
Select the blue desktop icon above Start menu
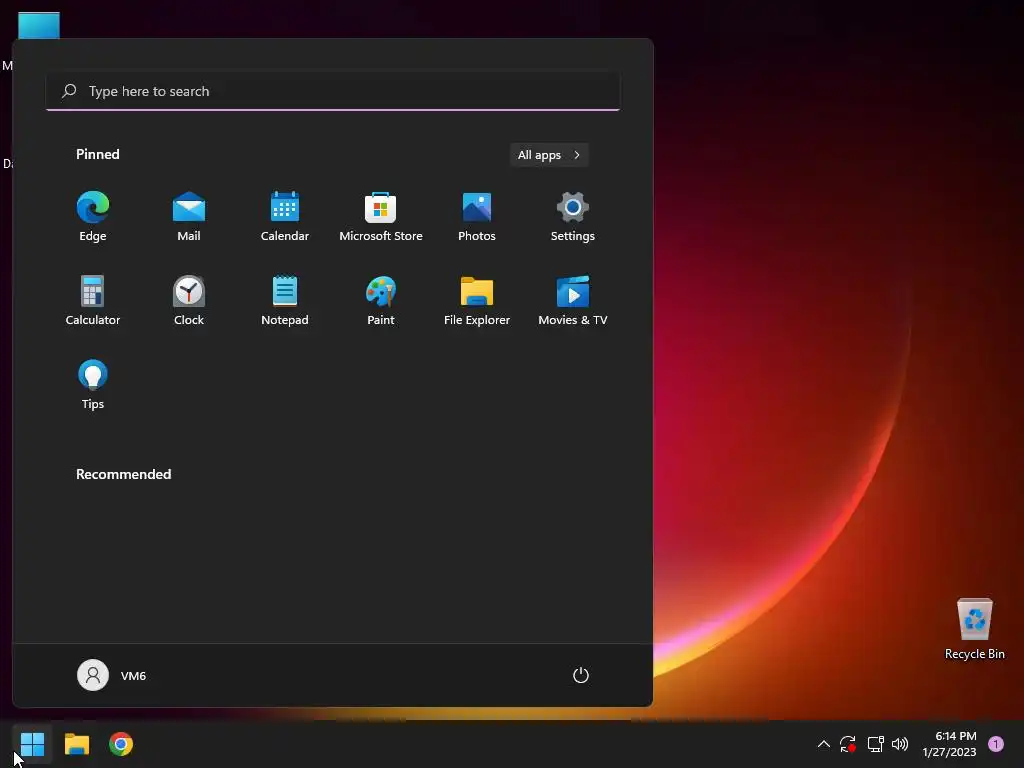point(39,25)
